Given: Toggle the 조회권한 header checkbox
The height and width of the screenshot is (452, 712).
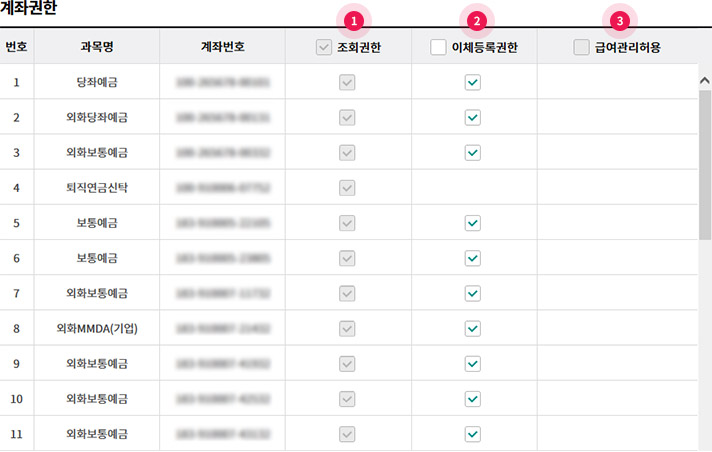Looking at the screenshot, I should coord(323,46).
